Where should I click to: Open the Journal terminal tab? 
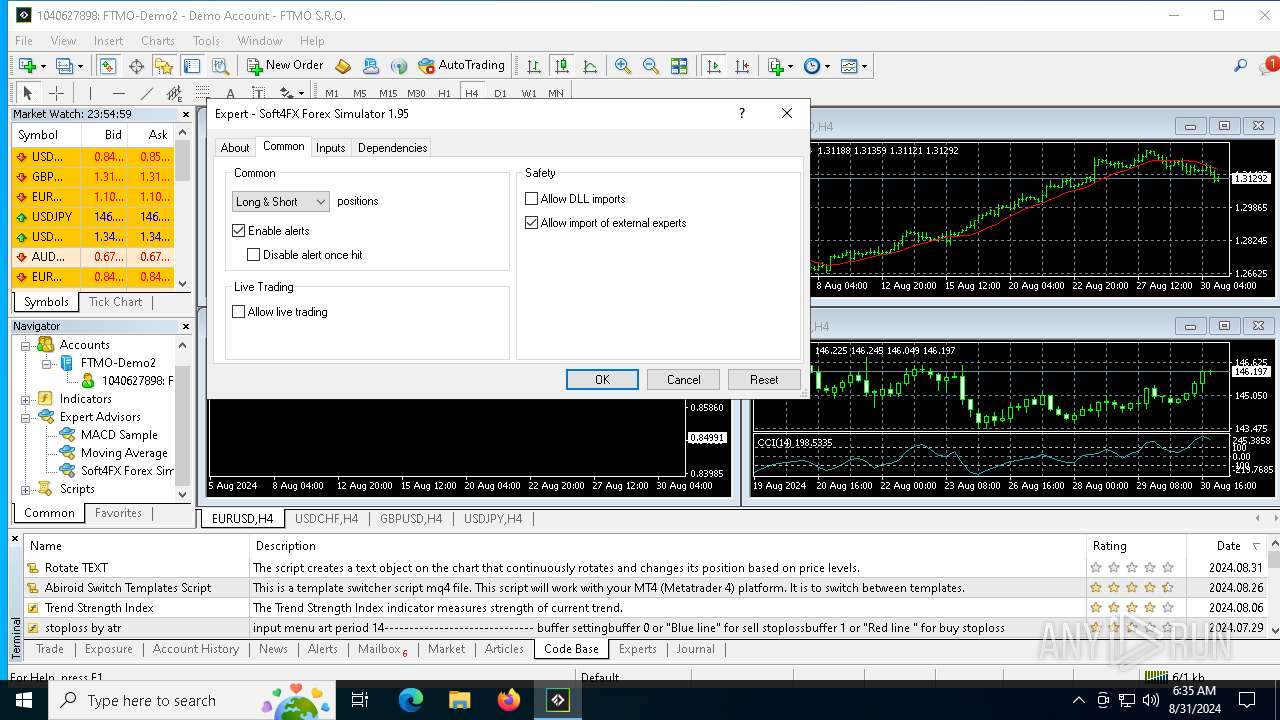coord(695,649)
